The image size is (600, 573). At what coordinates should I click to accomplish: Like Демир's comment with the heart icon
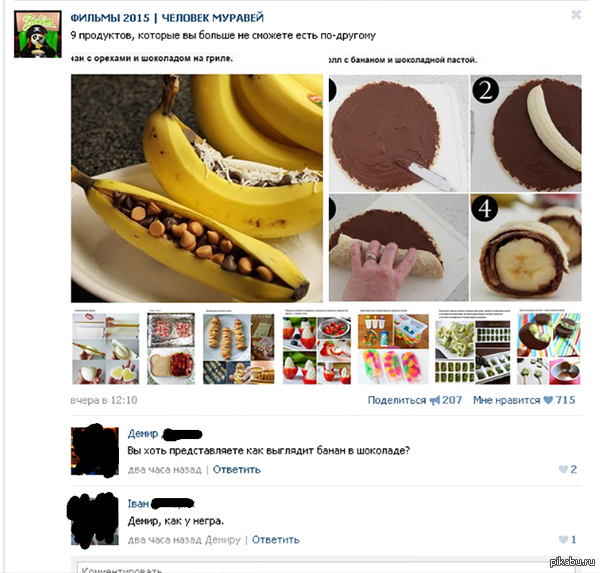click(x=563, y=469)
